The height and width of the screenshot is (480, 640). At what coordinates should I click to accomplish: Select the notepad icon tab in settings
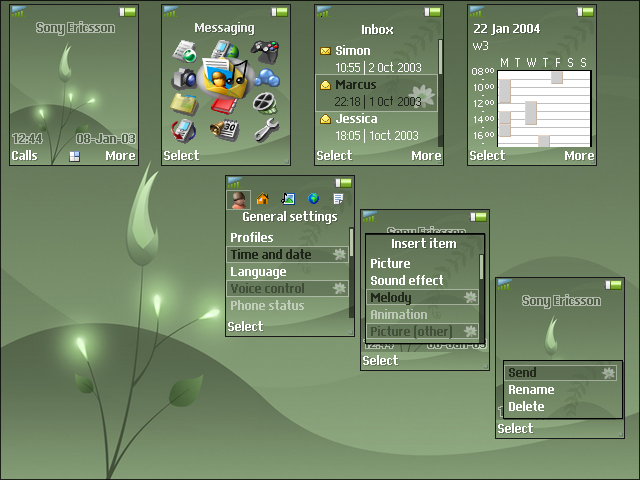click(338, 199)
